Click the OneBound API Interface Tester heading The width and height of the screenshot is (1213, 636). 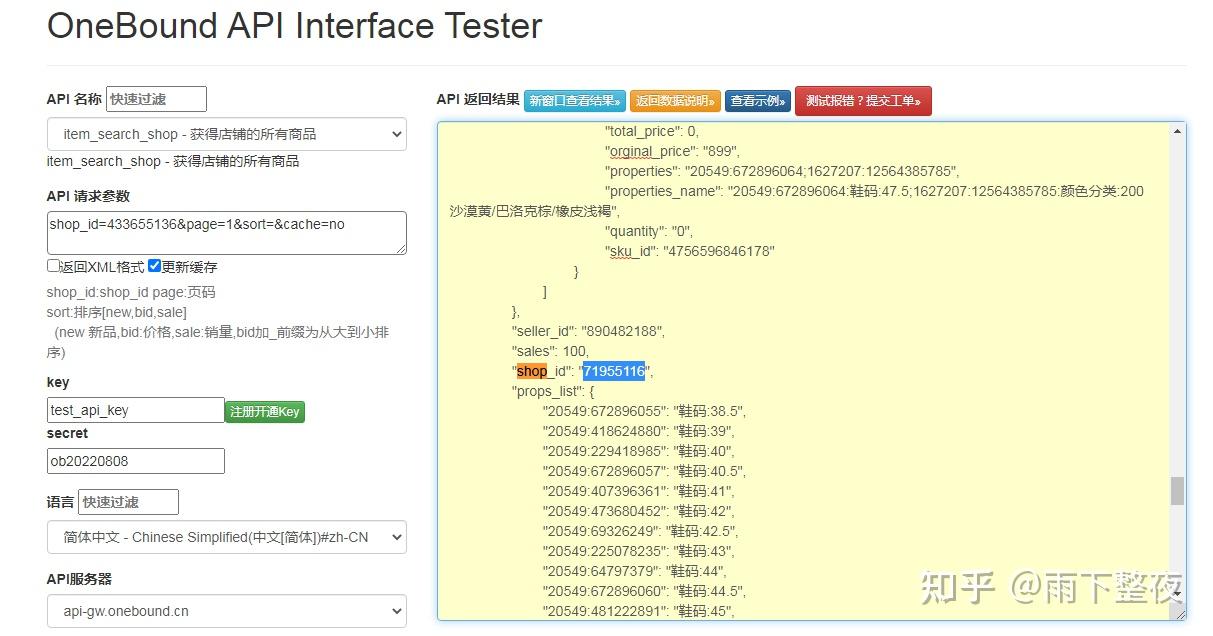[295, 26]
